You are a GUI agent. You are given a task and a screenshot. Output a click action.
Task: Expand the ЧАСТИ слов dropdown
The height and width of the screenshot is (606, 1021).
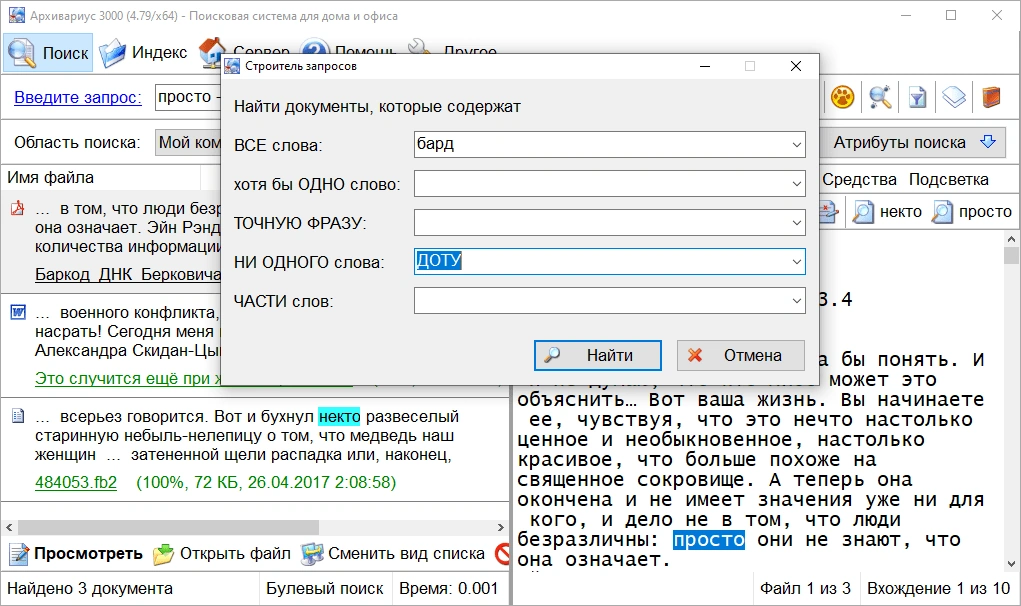[x=796, y=301]
